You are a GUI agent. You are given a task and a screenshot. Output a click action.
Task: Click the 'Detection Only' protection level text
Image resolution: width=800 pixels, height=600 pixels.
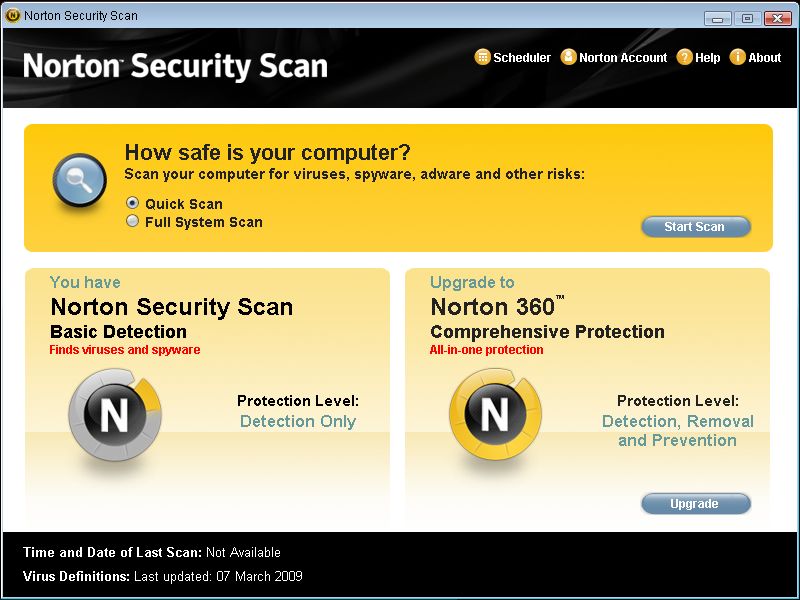[x=298, y=421]
